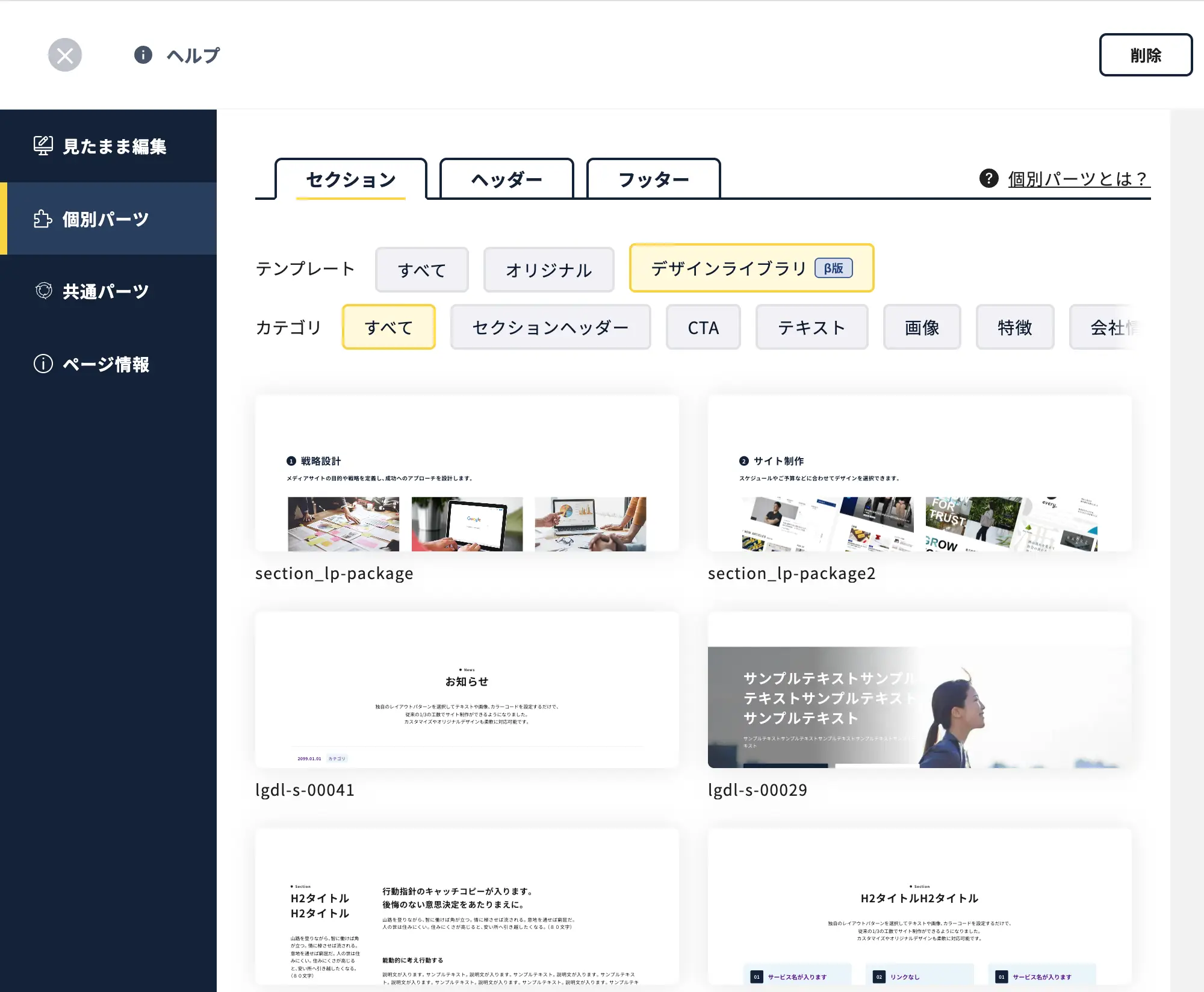The width and height of the screenshot is (1204, 992).
Task: Open the フッター tab
Action: click(x=653, y=179)
